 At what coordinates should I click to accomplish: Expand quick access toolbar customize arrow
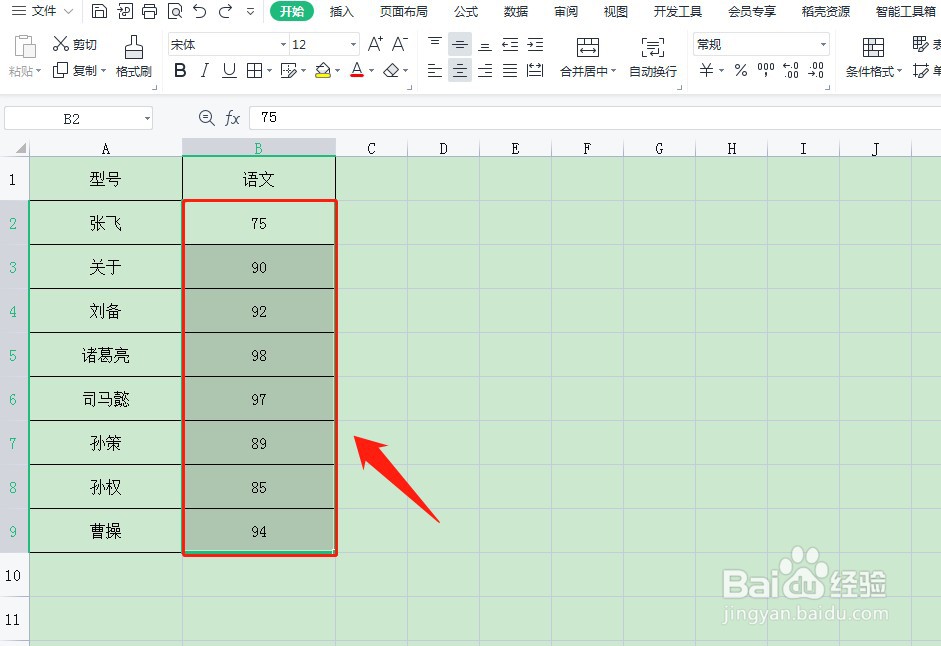point(250,11)
